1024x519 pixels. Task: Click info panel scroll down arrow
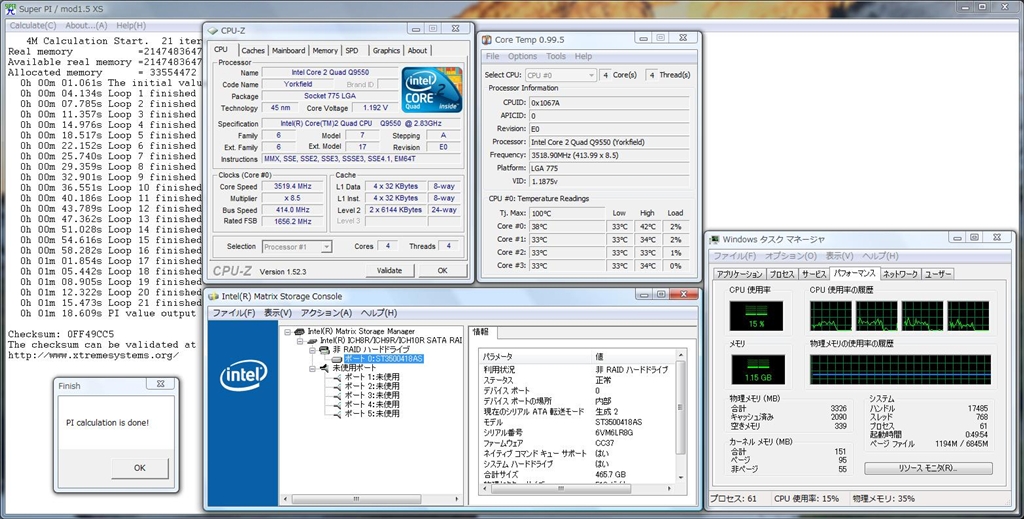coord(680,478)
